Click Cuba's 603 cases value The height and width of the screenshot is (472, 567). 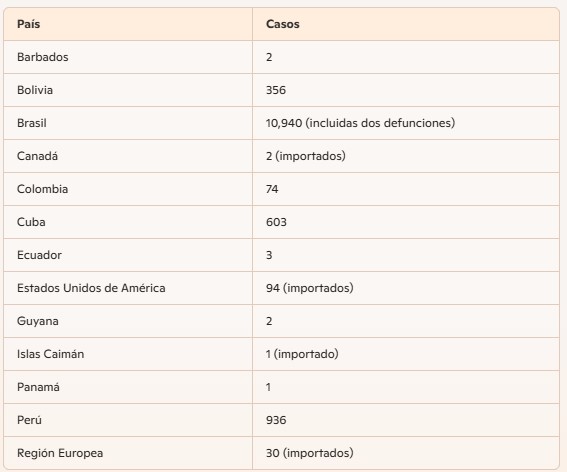276,222
